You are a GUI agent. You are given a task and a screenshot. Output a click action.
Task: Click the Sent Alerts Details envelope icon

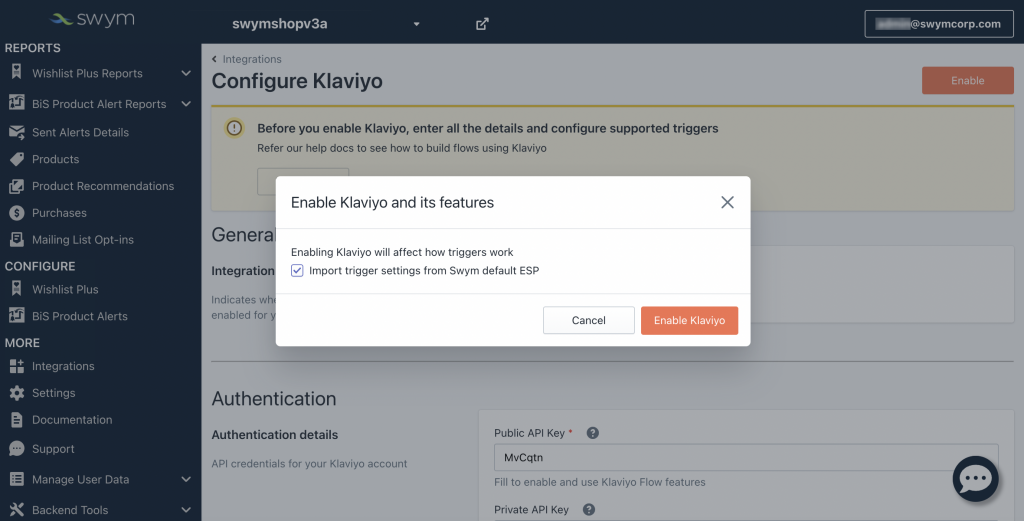point(16,132)
